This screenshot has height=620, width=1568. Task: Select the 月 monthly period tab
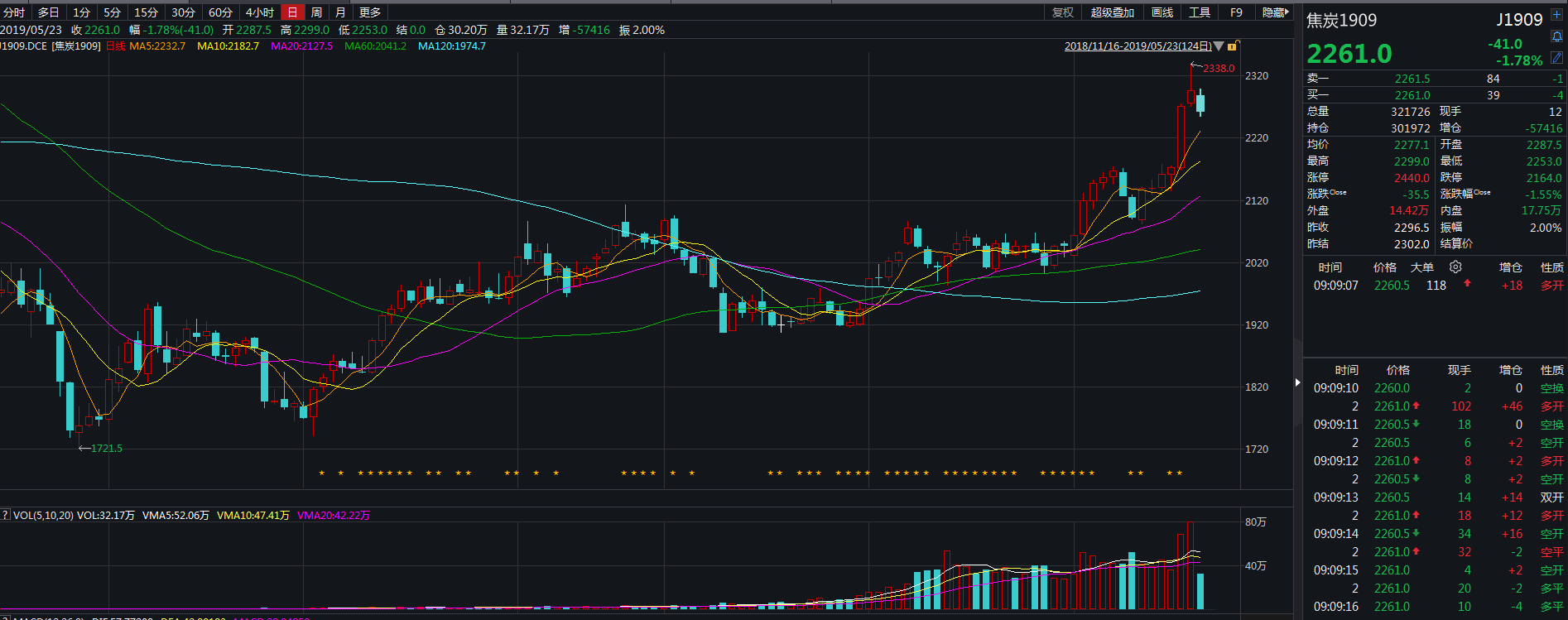click(x=340, y=12)
